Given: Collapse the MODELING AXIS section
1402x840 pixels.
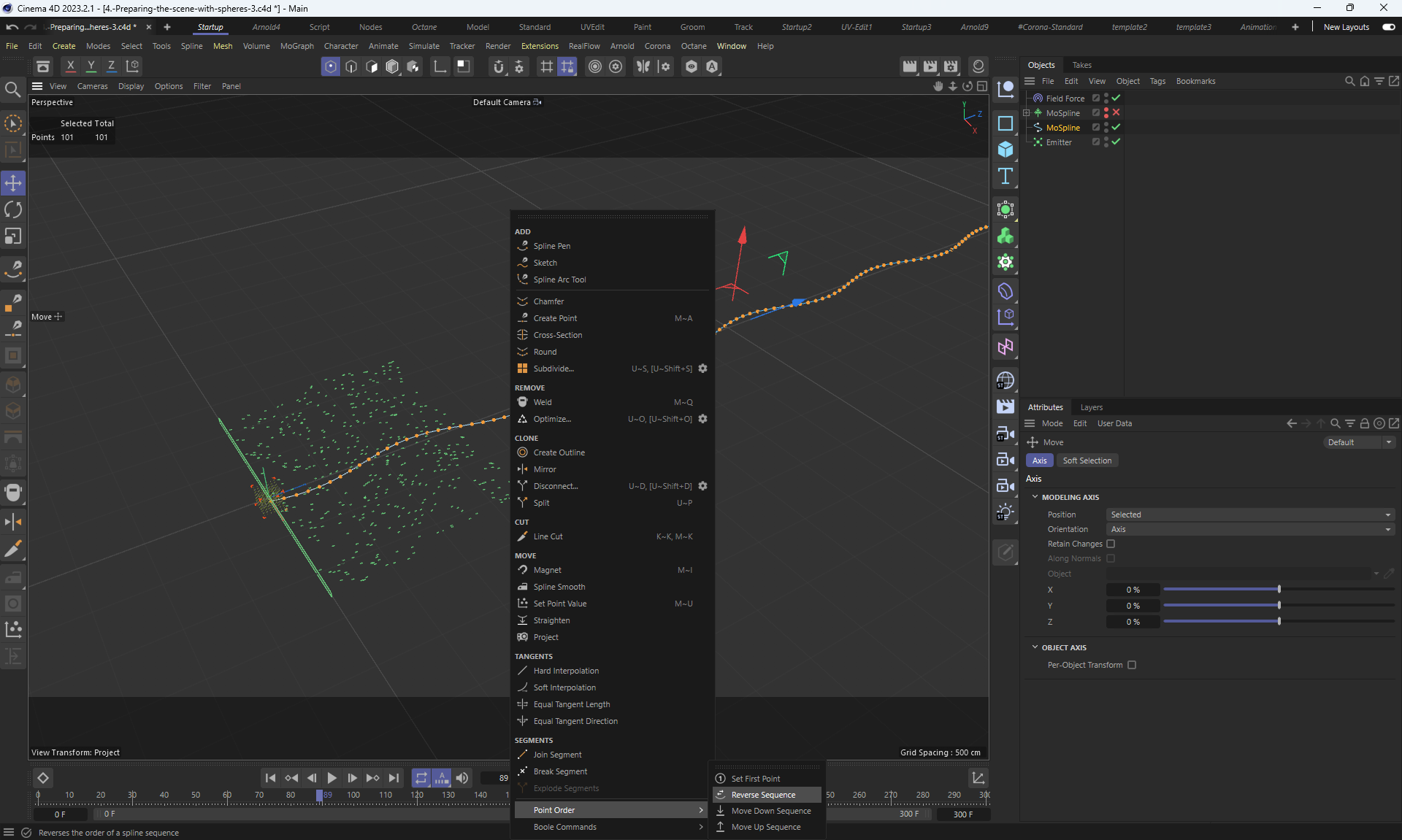Looking at the screenshot, I should (x=1035, y=497).
